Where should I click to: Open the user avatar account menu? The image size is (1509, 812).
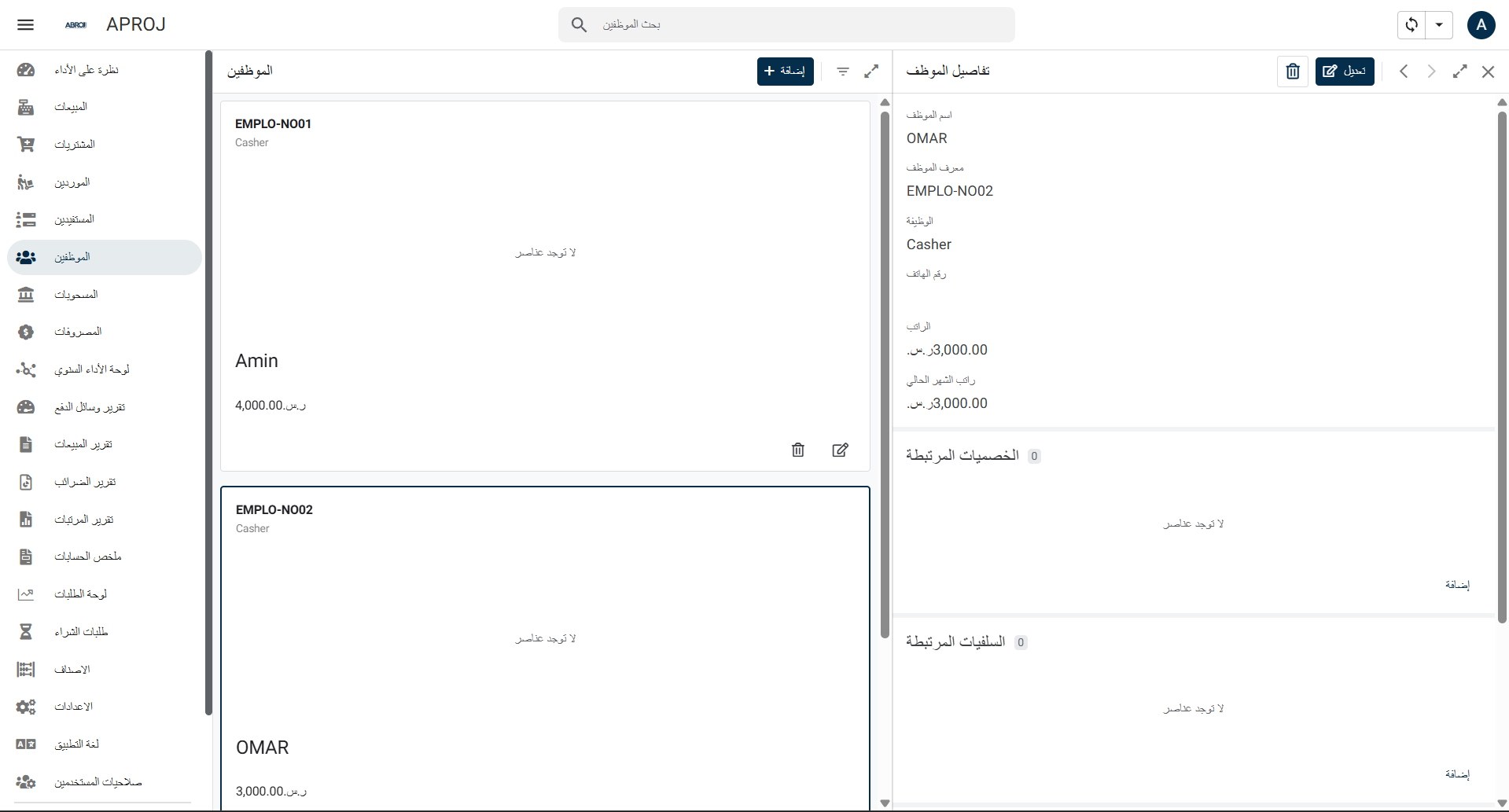pyautogui.click(x=1481, y=24)
